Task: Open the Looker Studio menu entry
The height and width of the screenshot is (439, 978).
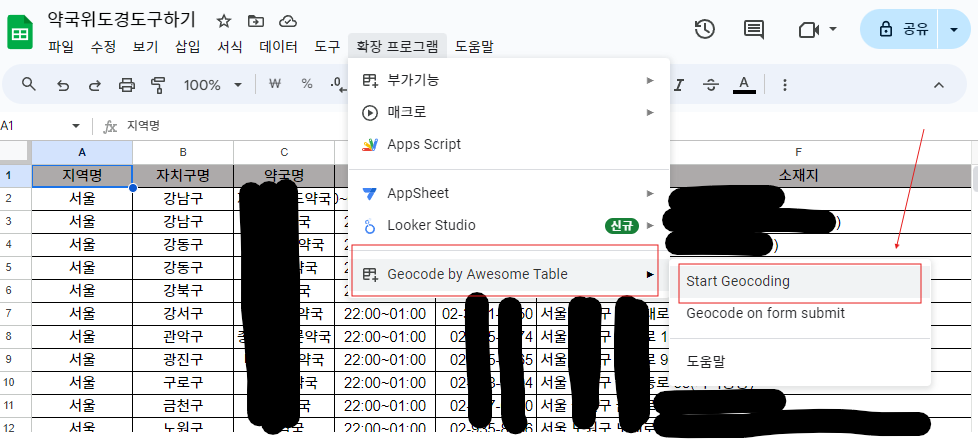Action: [509, 225]
